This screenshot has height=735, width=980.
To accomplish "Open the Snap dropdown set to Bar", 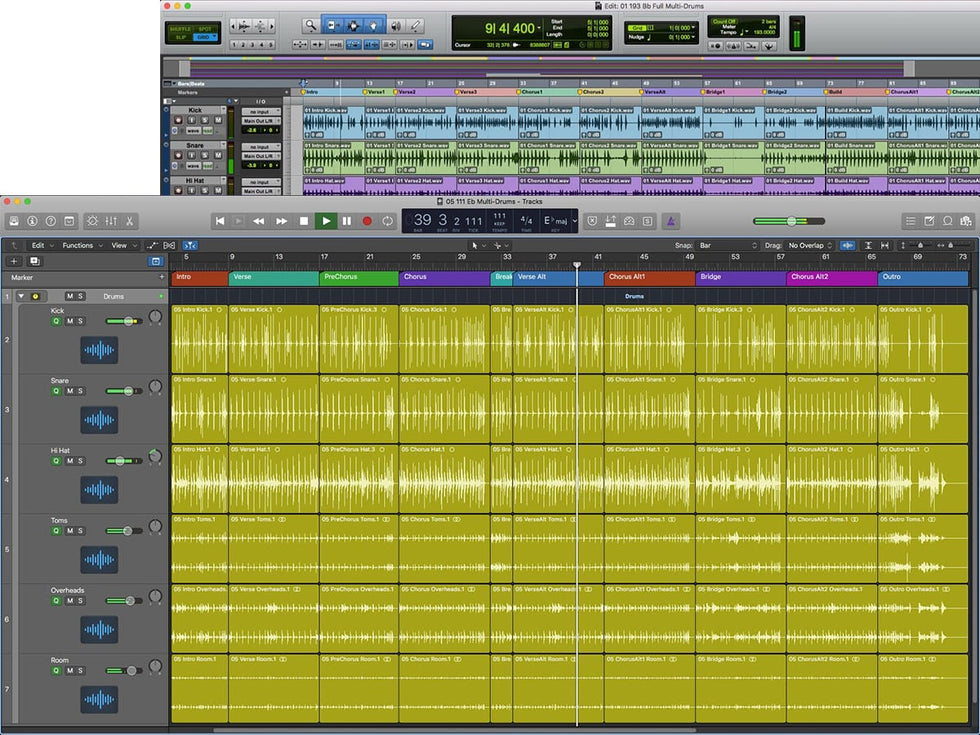I will pos(728,245).
